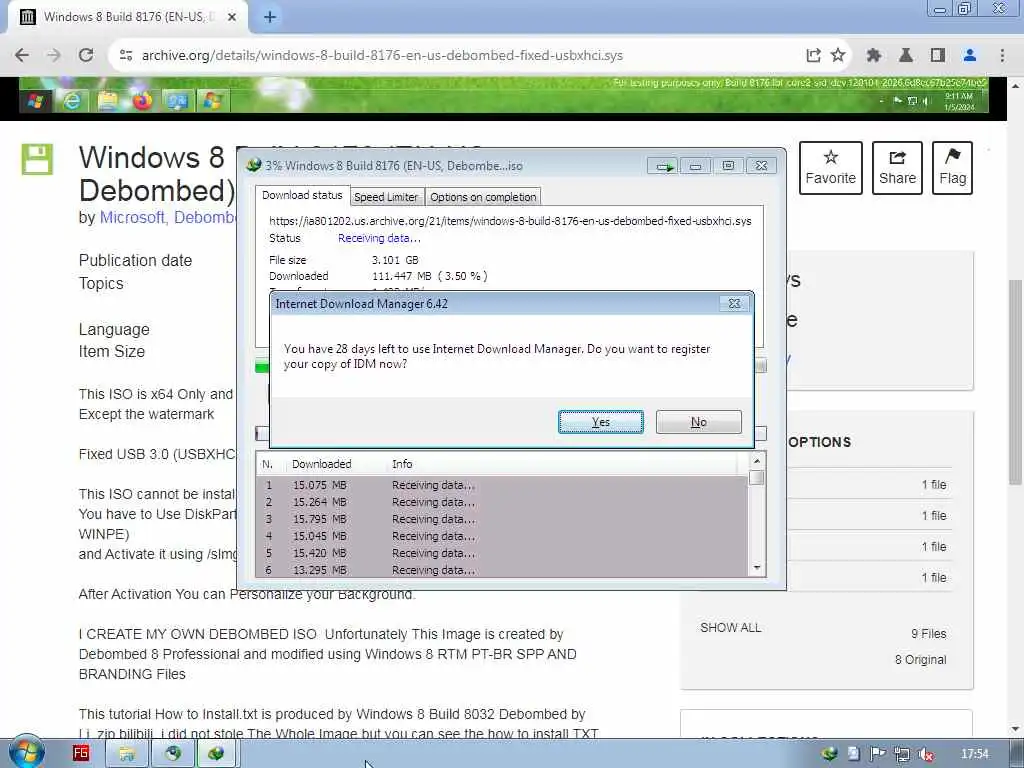Click connection row 1 with 15.075 MB
Image resolution: width=1024 pixels, height=768 pixels.
click(x=501, y=485)
